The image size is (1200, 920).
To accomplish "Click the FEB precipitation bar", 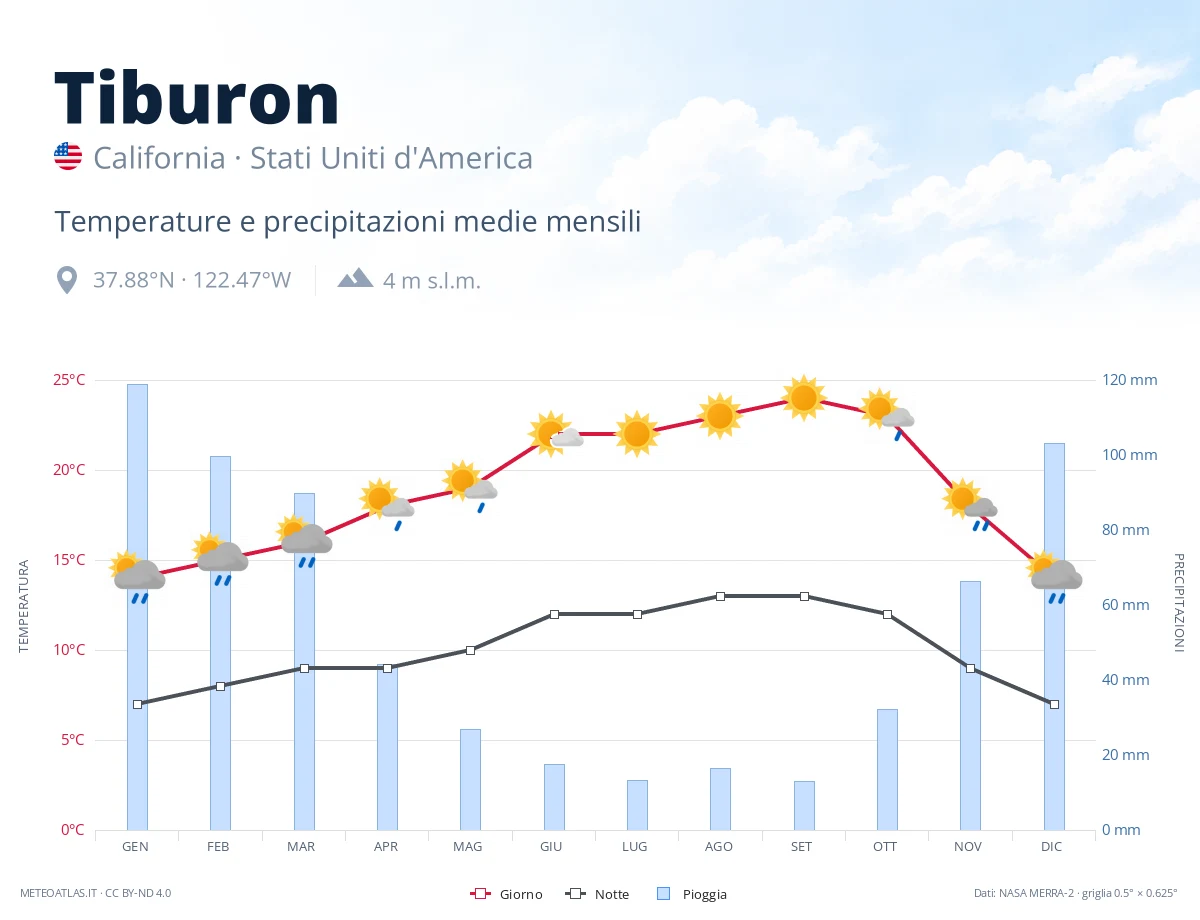I will pos(220,643).
